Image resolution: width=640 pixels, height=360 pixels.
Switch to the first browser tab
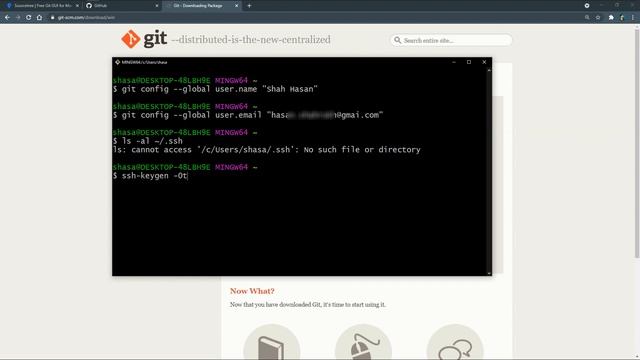pyautogui.click(x=41, y=6)
